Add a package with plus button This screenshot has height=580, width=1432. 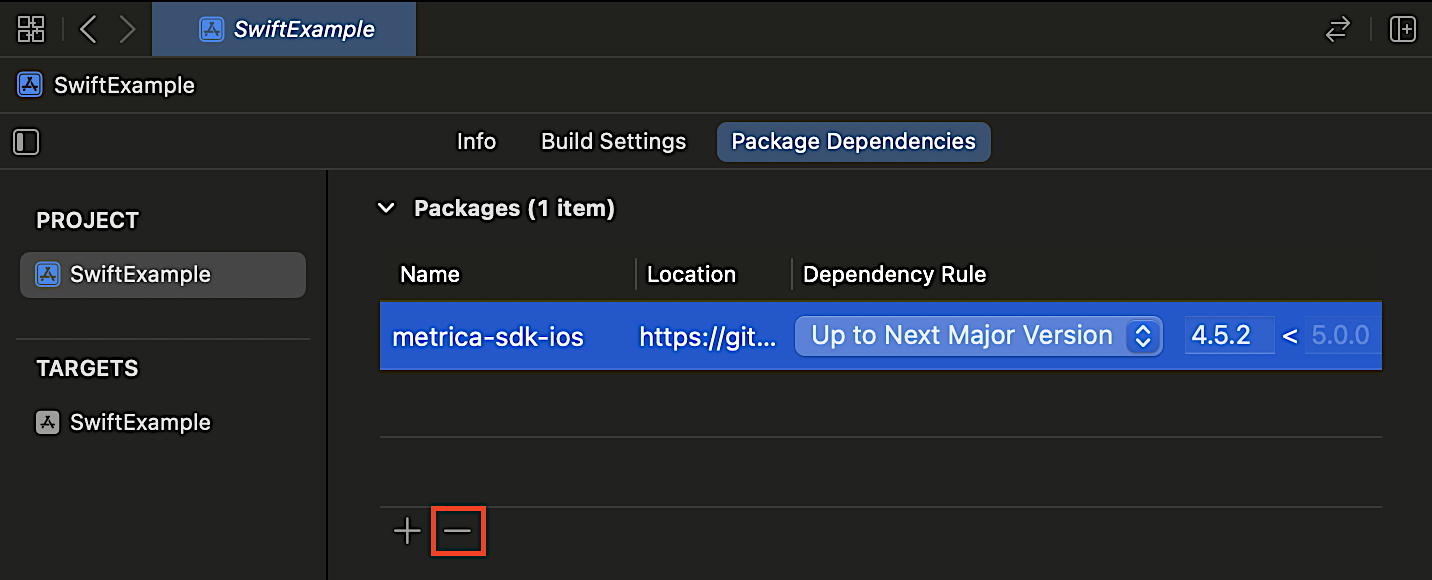(407, 531)
